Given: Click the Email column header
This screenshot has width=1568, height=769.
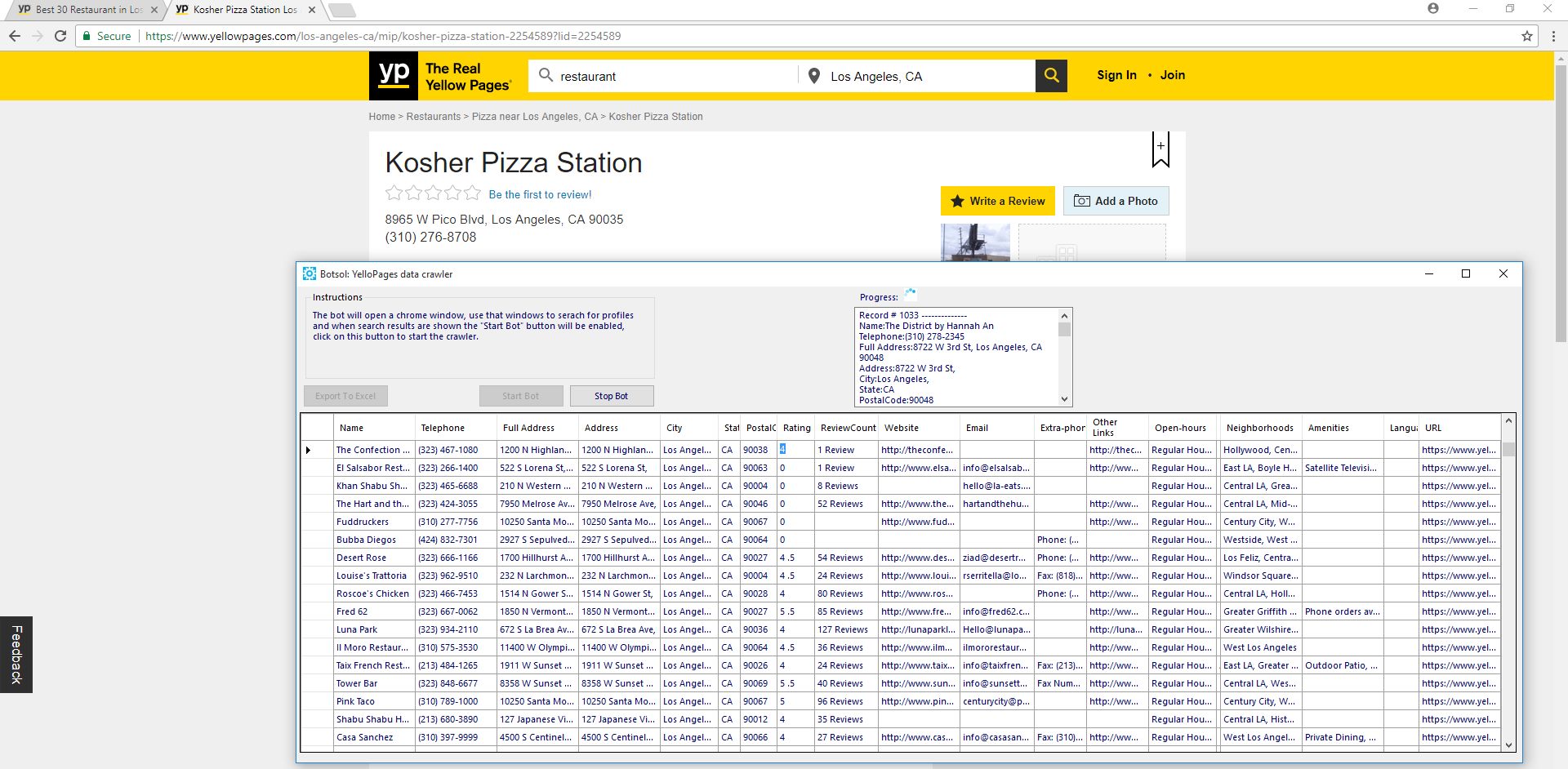Looking at the screenshot, I should click(x=996, y=428).
